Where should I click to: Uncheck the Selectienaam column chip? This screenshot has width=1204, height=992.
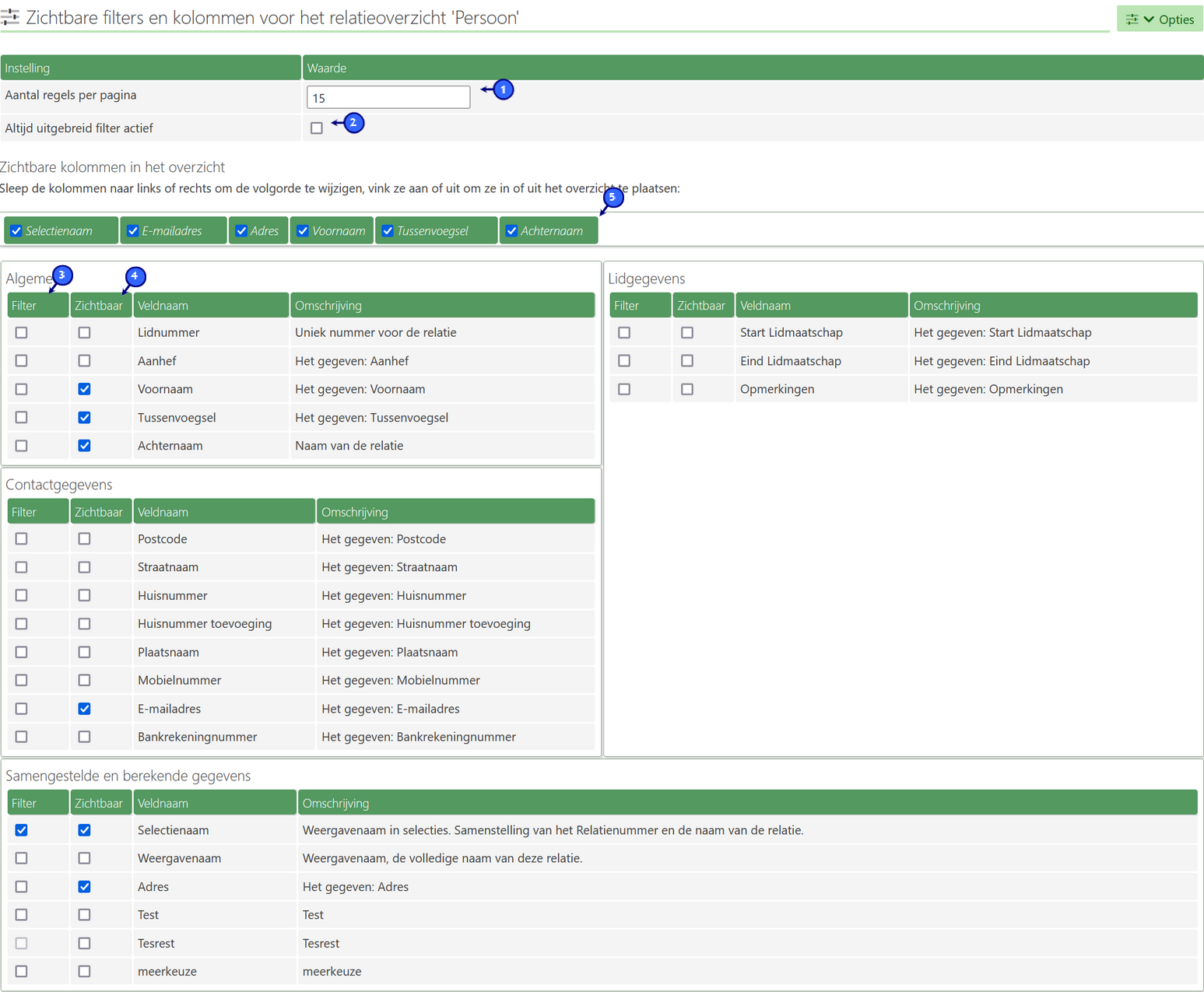[16, 231]
